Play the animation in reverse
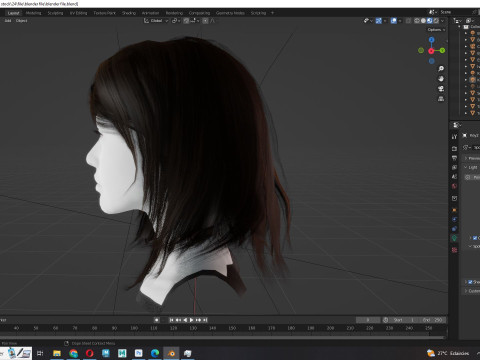480x360 pixels. tap(185, 320)
